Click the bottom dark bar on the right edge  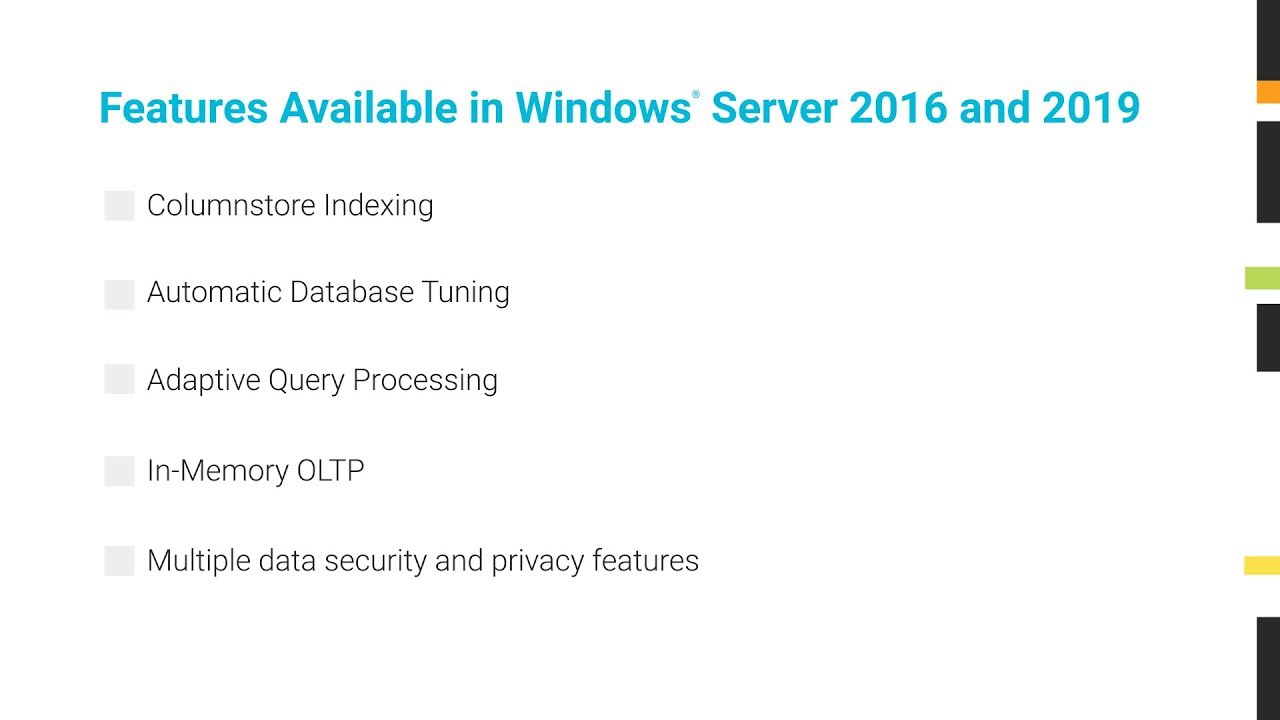coord(1268,668)
